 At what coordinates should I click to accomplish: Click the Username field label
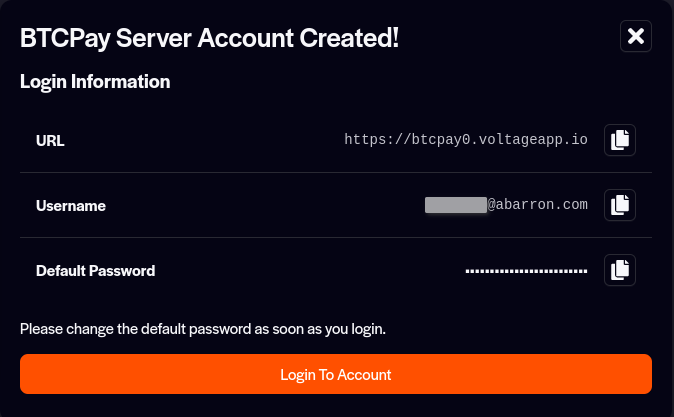(x=71, y=206)
